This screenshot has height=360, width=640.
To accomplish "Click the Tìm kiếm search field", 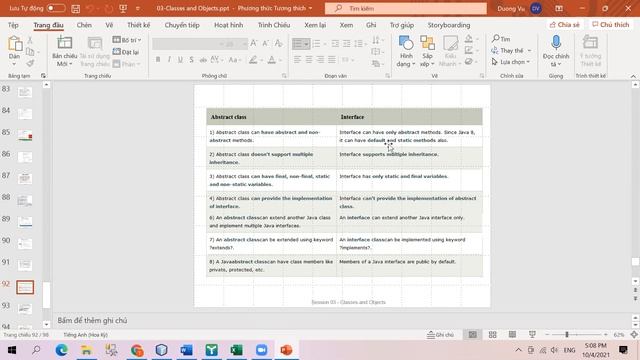I will [406, 8].
